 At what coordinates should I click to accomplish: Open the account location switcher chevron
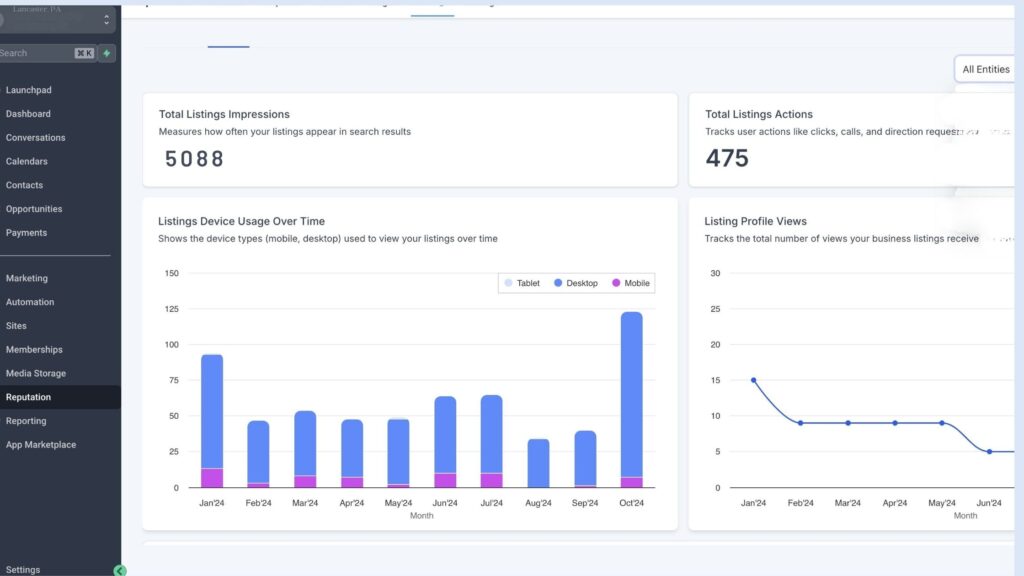coord(106,20)
